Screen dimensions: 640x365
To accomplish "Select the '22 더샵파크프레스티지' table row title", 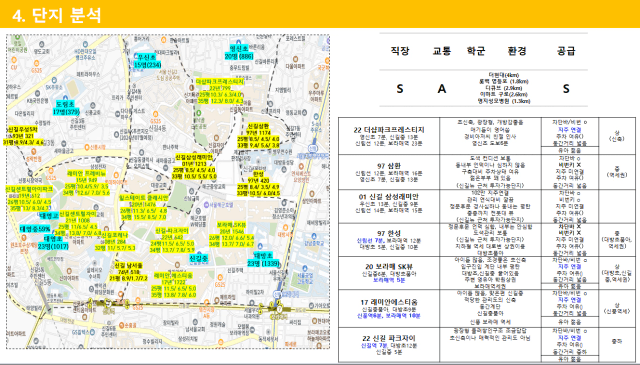I will tap(389, 130).
